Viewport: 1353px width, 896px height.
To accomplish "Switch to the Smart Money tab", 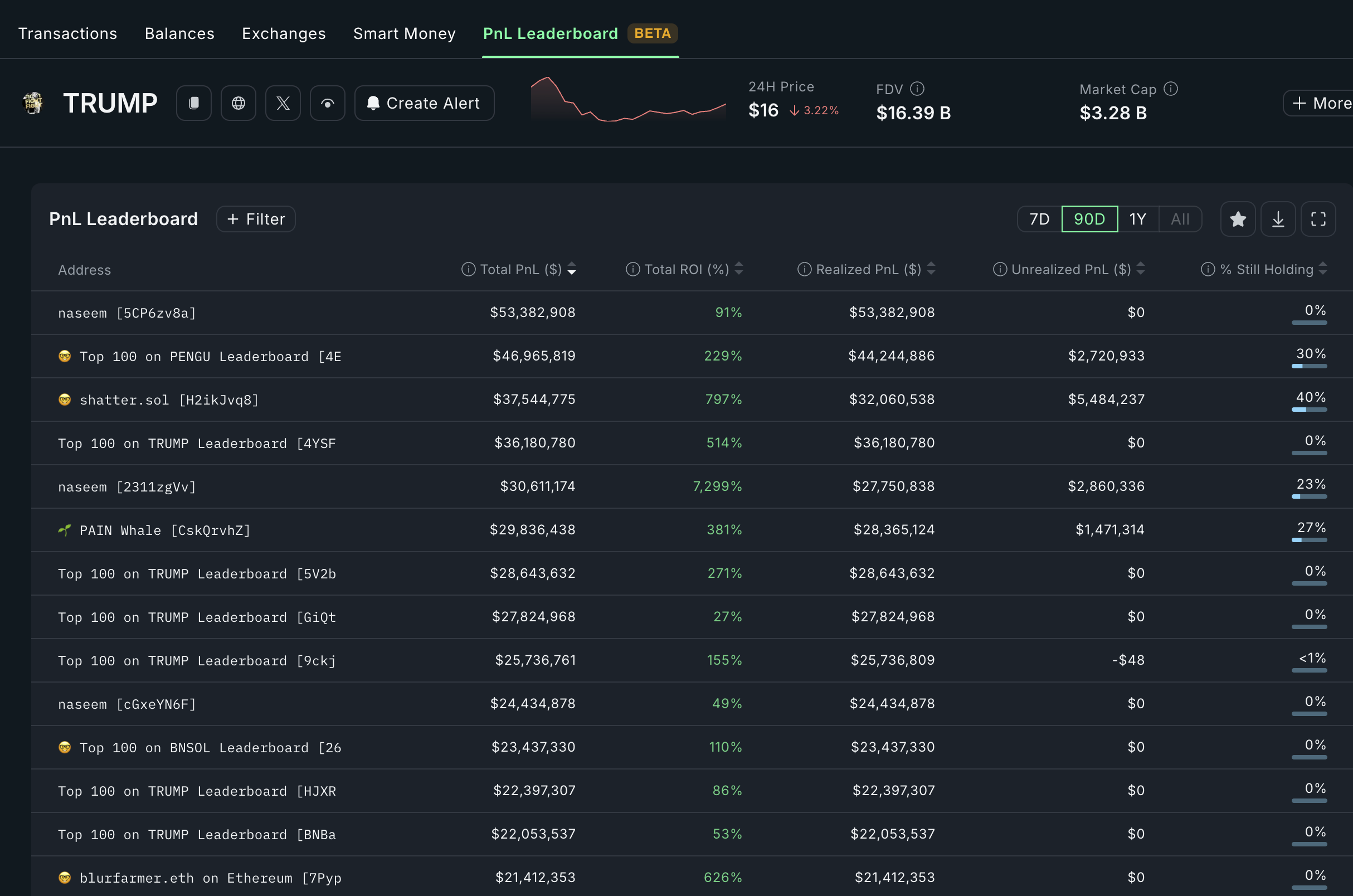I will coord(404,33).
